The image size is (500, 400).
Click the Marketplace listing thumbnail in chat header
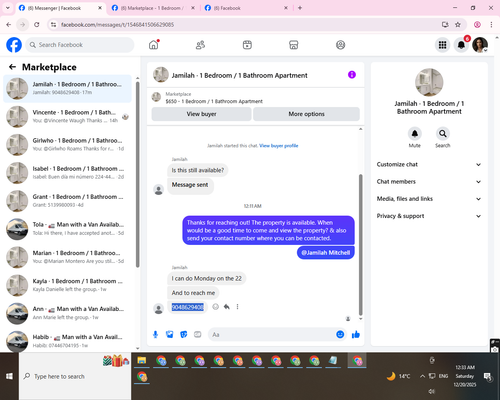[x=156, y=97]
